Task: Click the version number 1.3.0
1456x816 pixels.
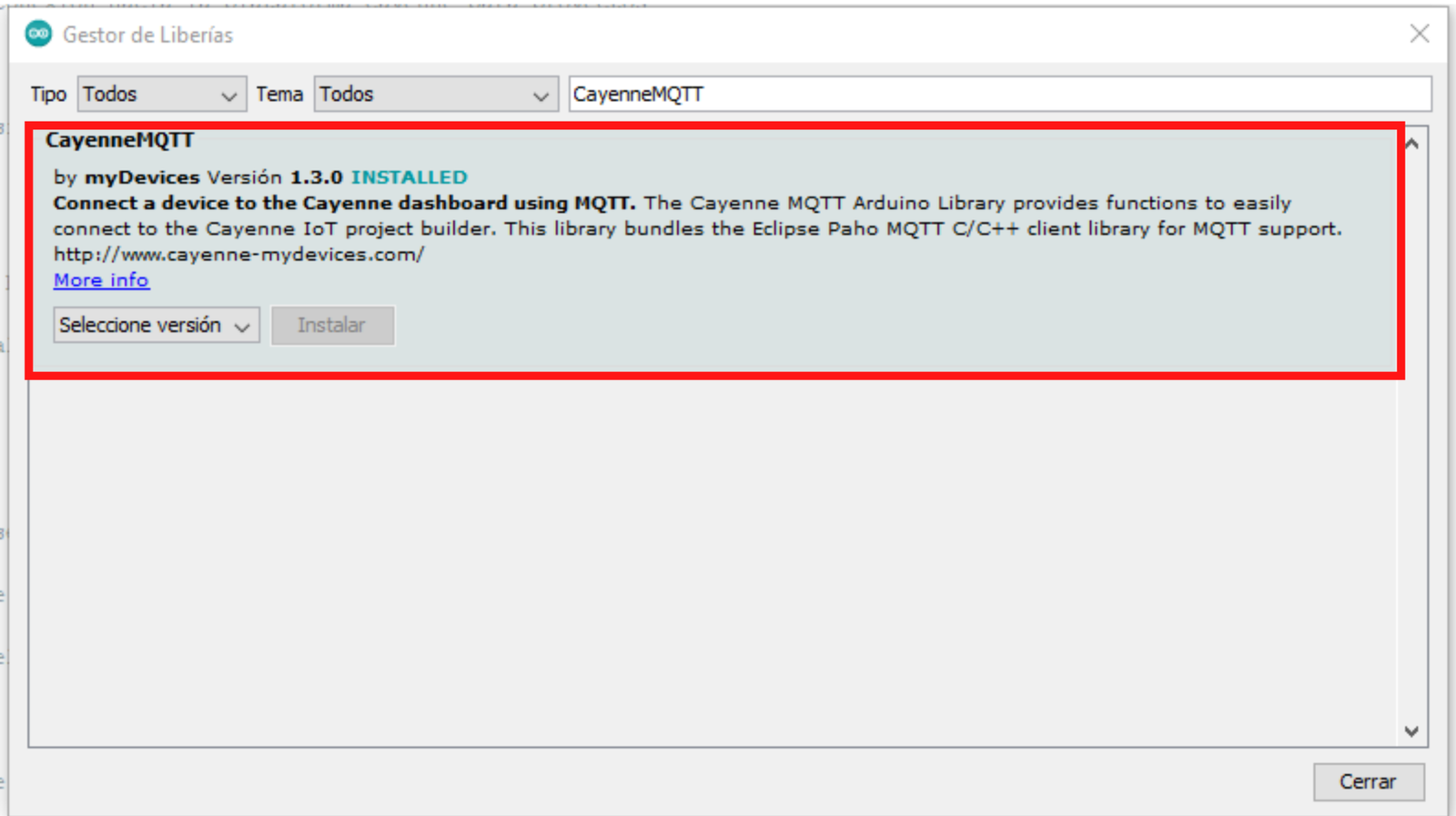Action: click(x=316, y=177)
